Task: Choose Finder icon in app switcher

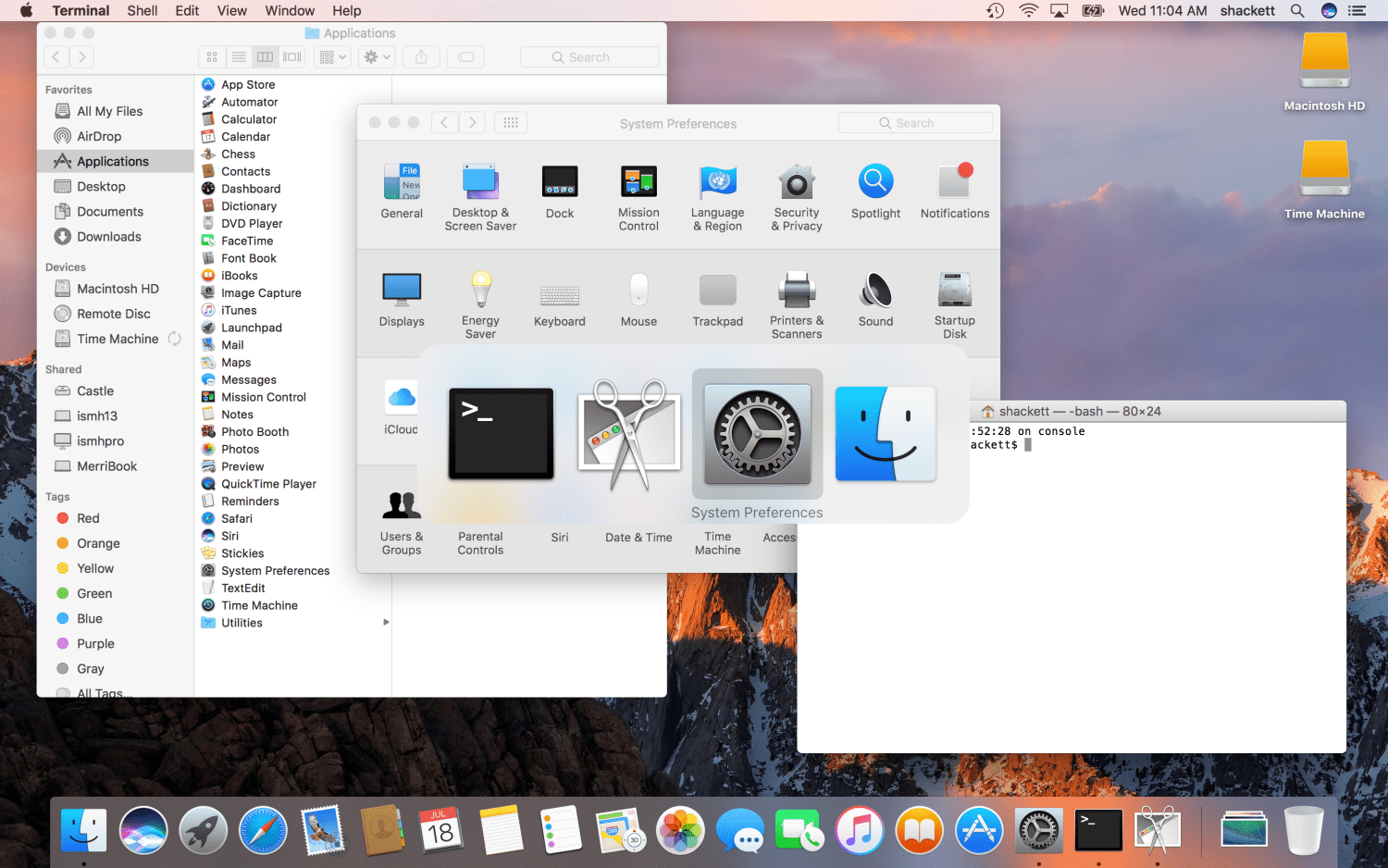Action: pyautogui.click(x=886, y=434)
